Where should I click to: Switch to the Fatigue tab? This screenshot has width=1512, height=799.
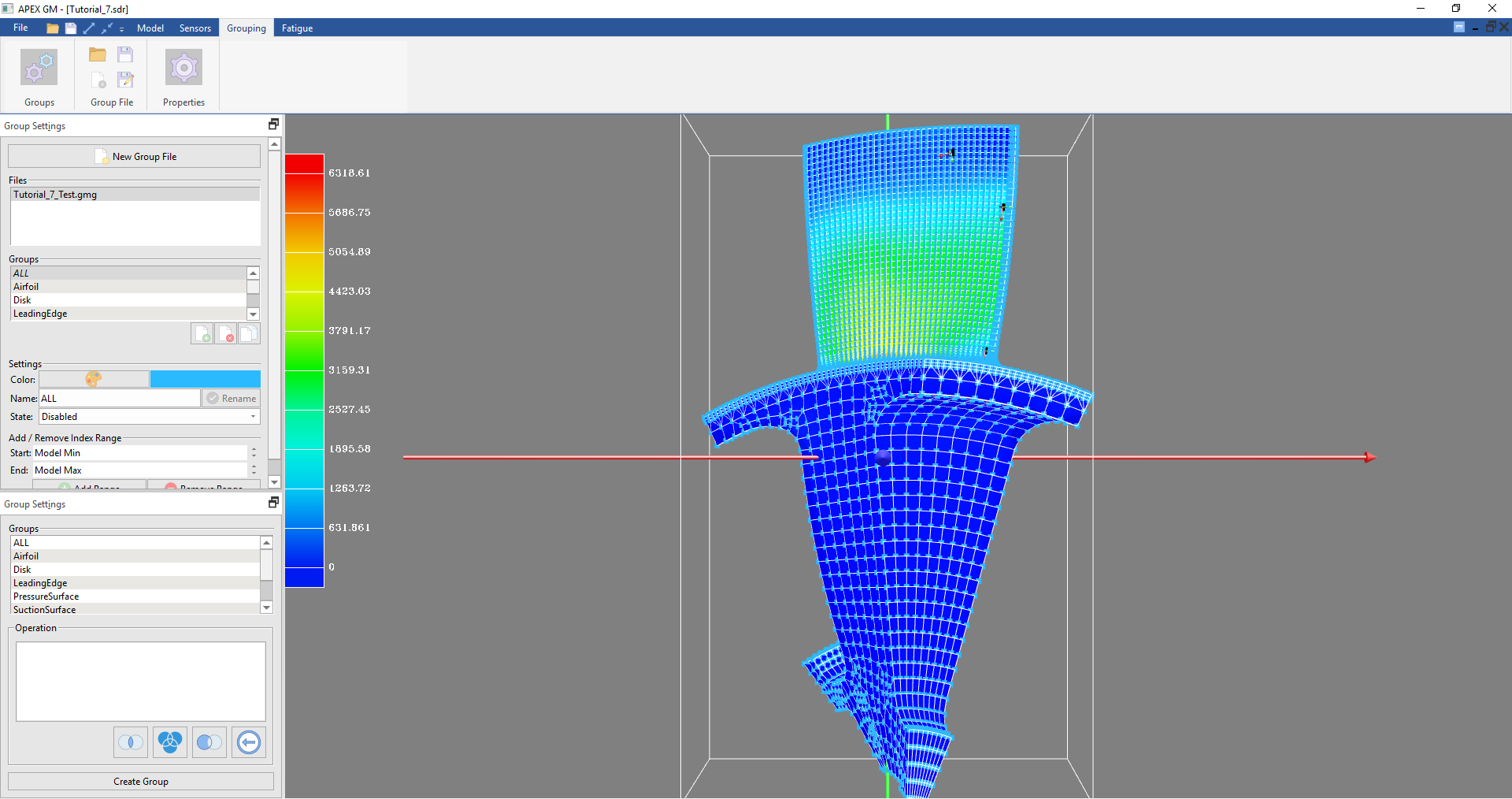[x=298, y=28]
